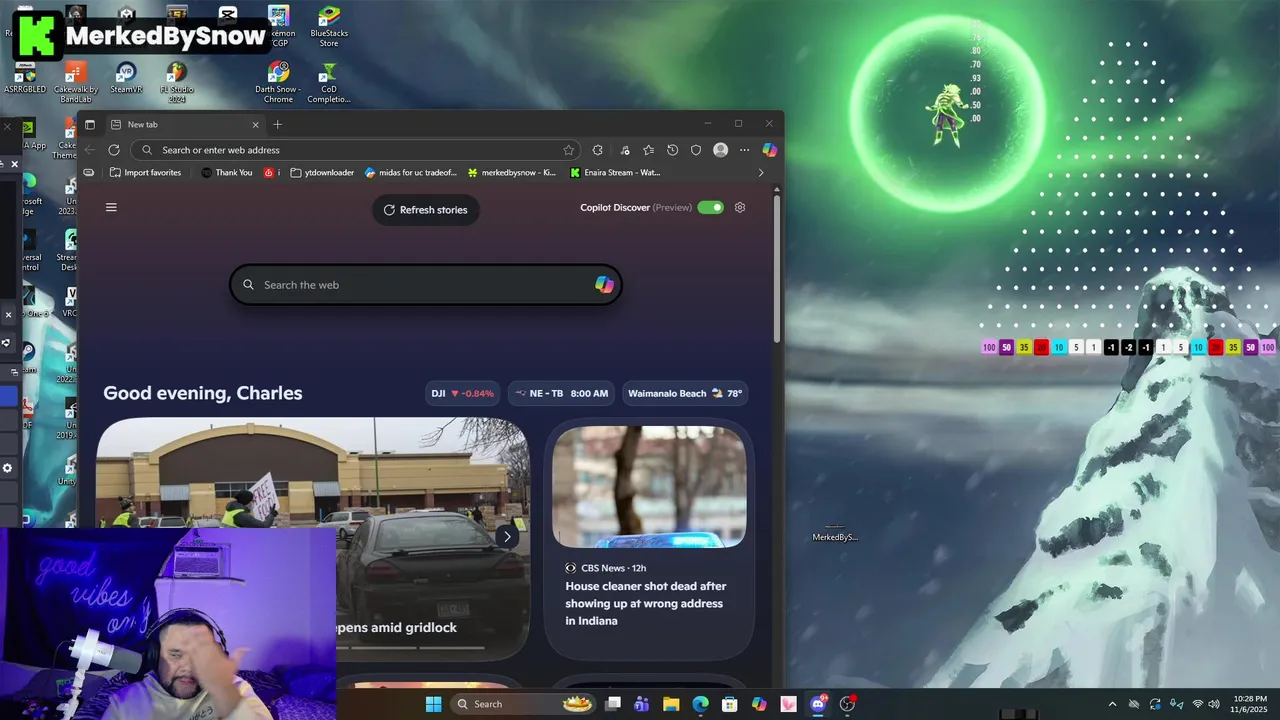This screenshot has height=720, width=1280.
Task: Open a new browser tab with plus
Action: pyautogui.click(x=278, y=124)
